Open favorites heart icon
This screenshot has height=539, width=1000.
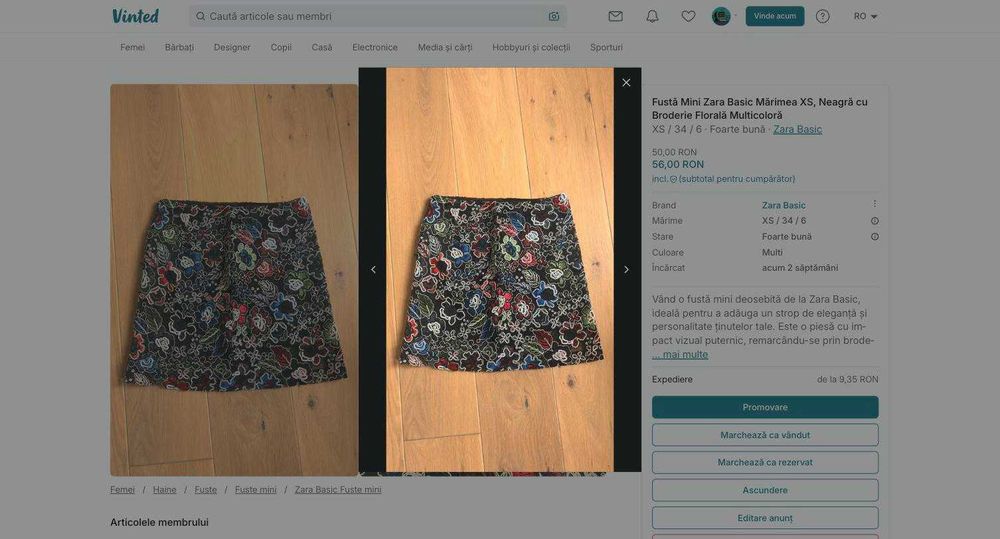688,17
